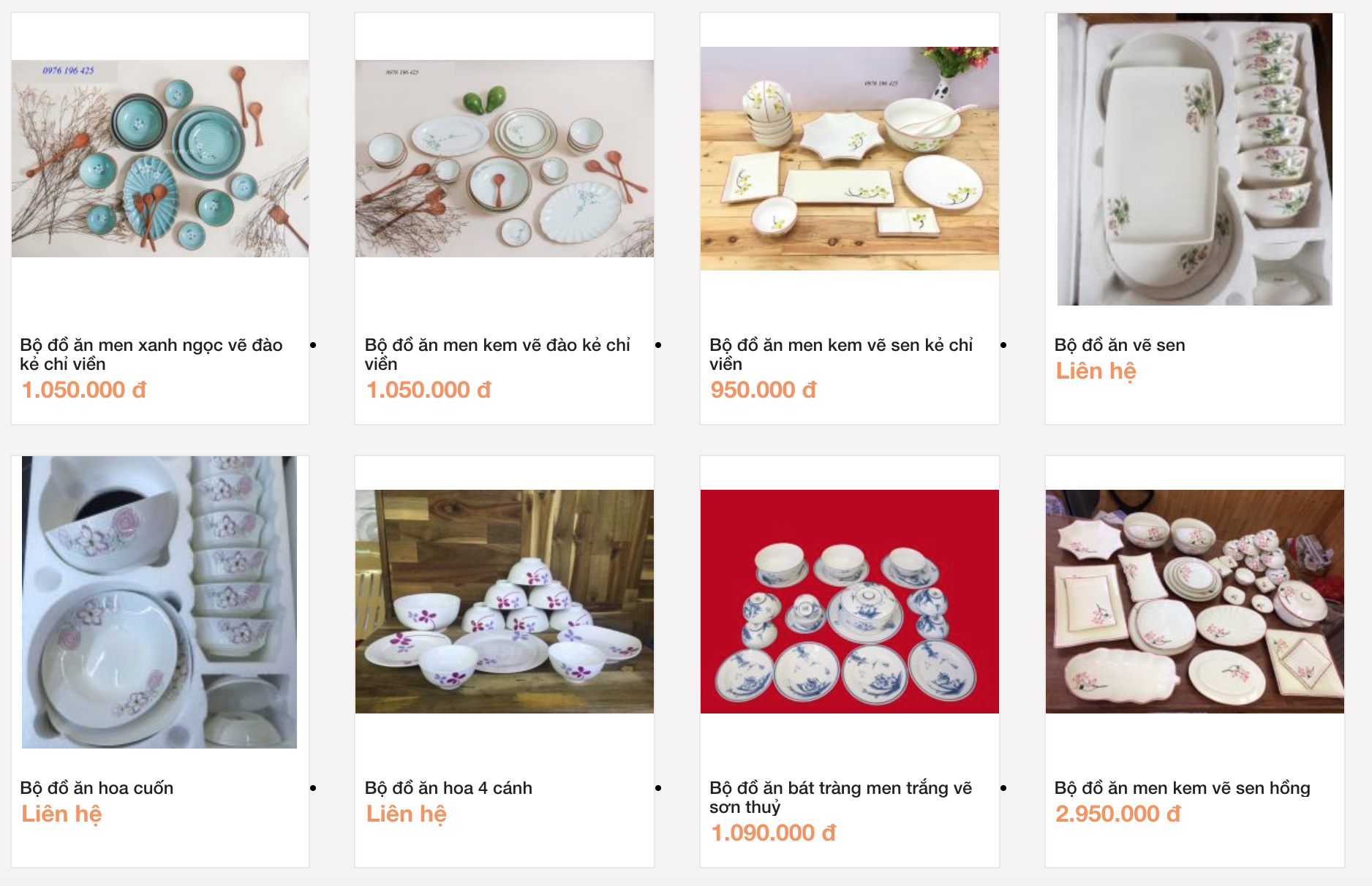Open 'Bộ đồ ăn bát tràng men trắng' link
Viewport: 1372px width, 886px height.
tap(841, 797)
